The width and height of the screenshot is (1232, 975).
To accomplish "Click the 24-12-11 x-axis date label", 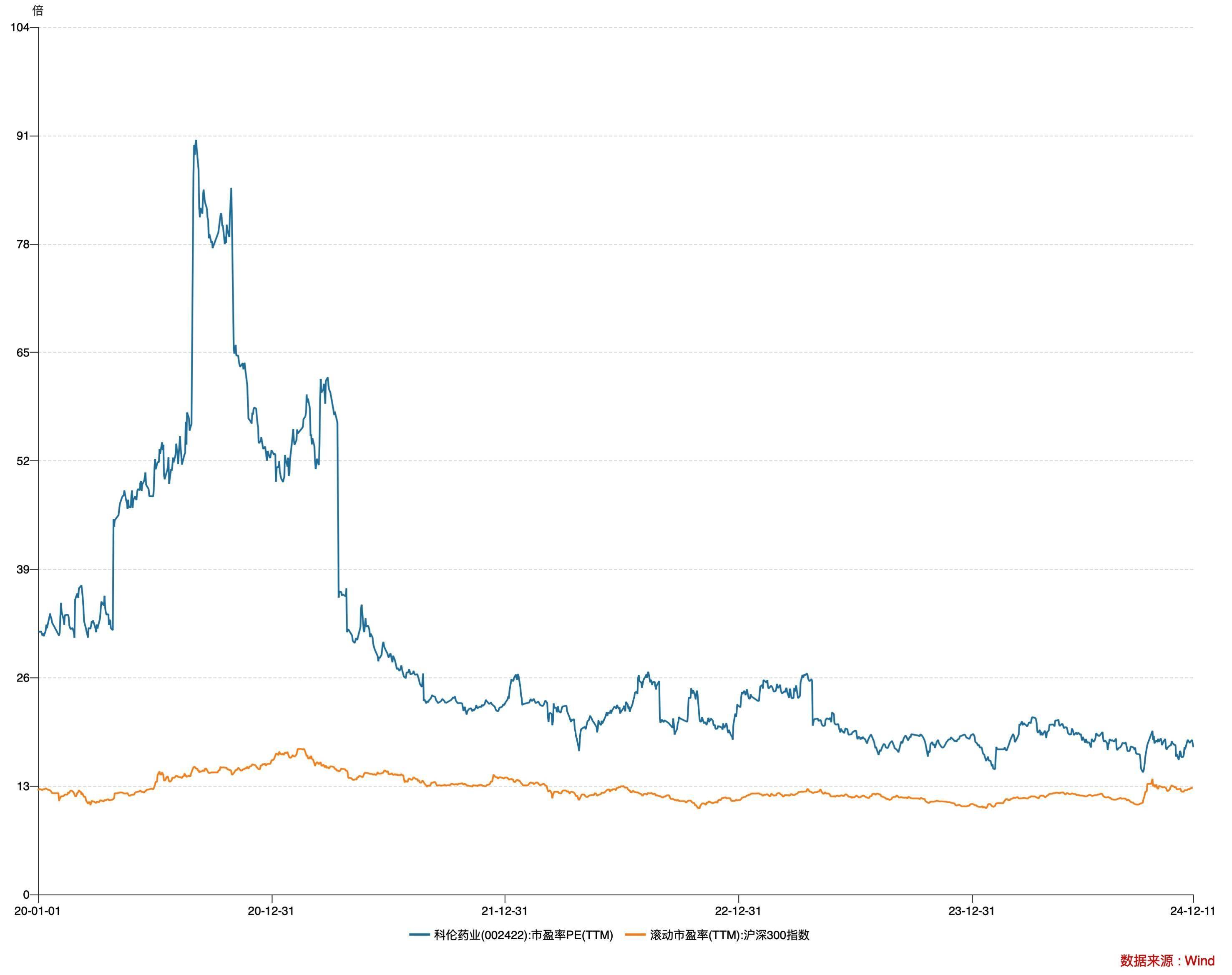I will (1192, 911).
